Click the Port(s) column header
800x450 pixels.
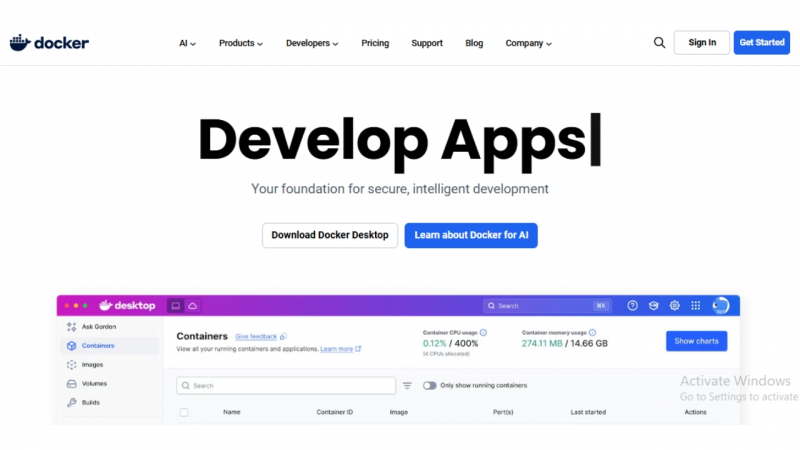[x=503, y=412]
